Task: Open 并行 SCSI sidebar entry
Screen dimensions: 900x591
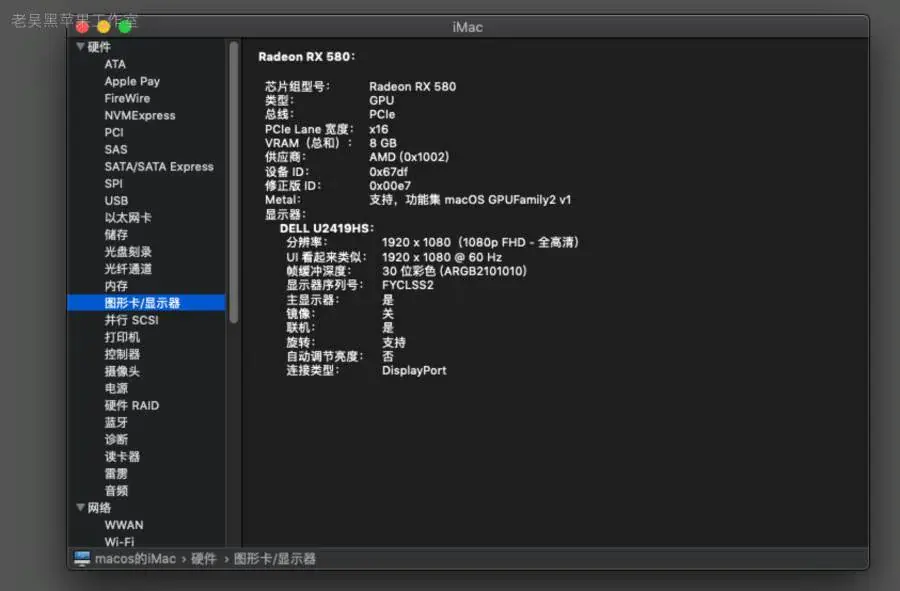Action: [x=131, y=320]
